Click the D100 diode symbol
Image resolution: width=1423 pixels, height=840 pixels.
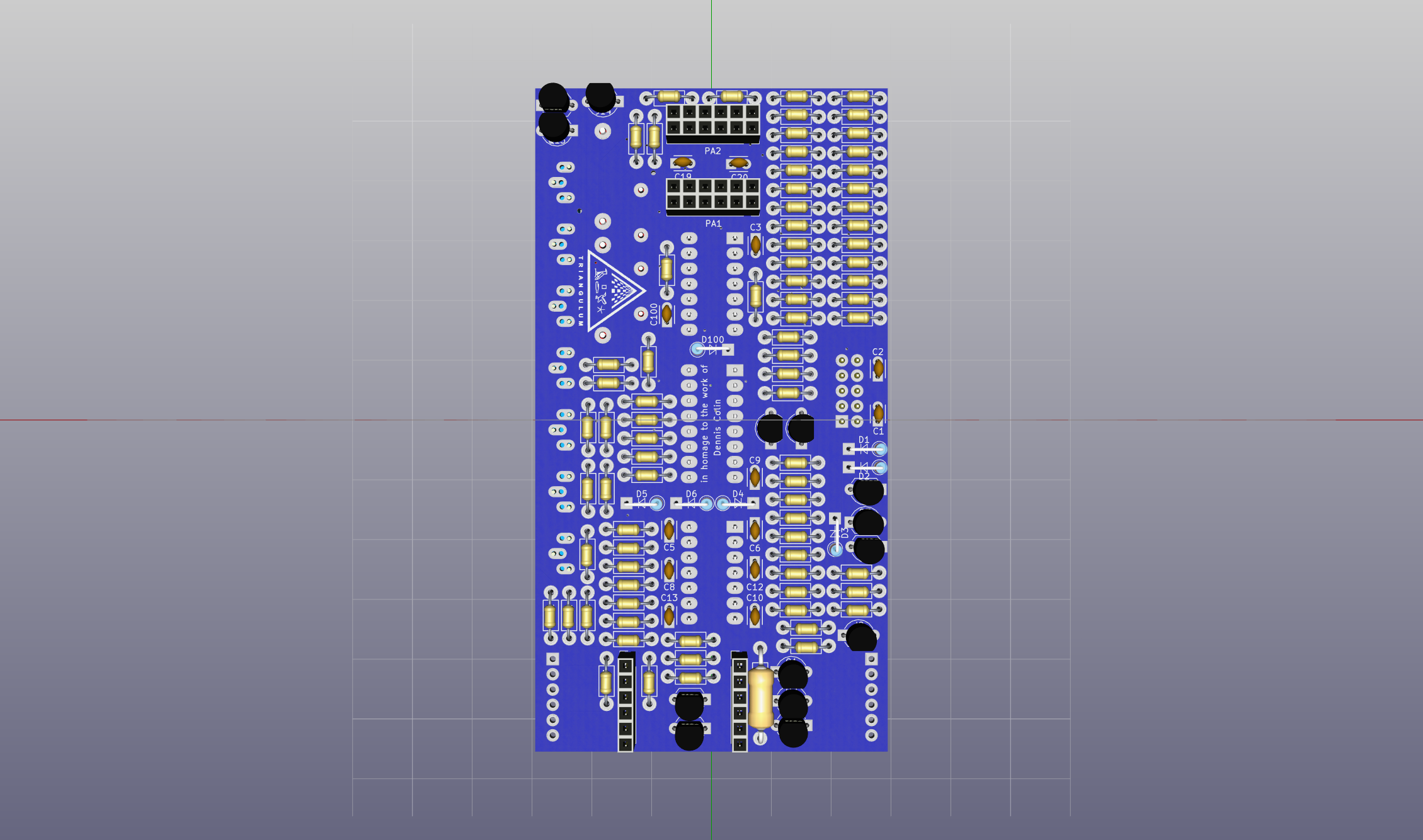tap(712, 349)
